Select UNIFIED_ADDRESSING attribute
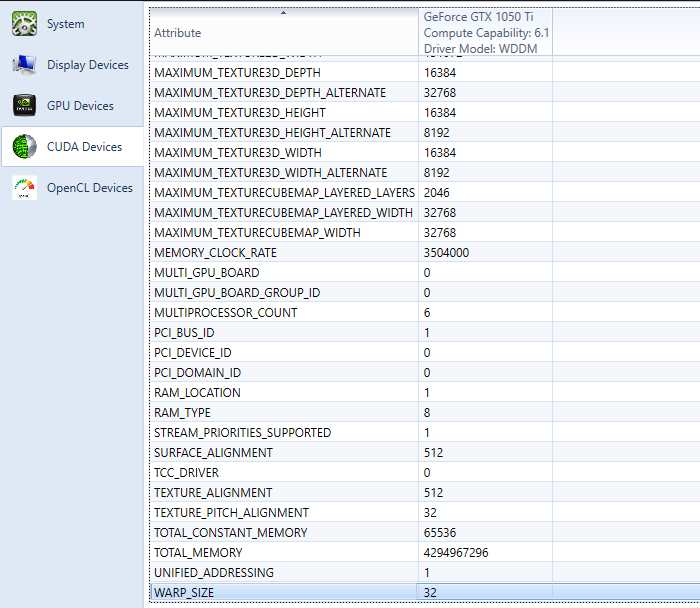The width and height of the screenshot is (700, 608). (x=214, y=573)
